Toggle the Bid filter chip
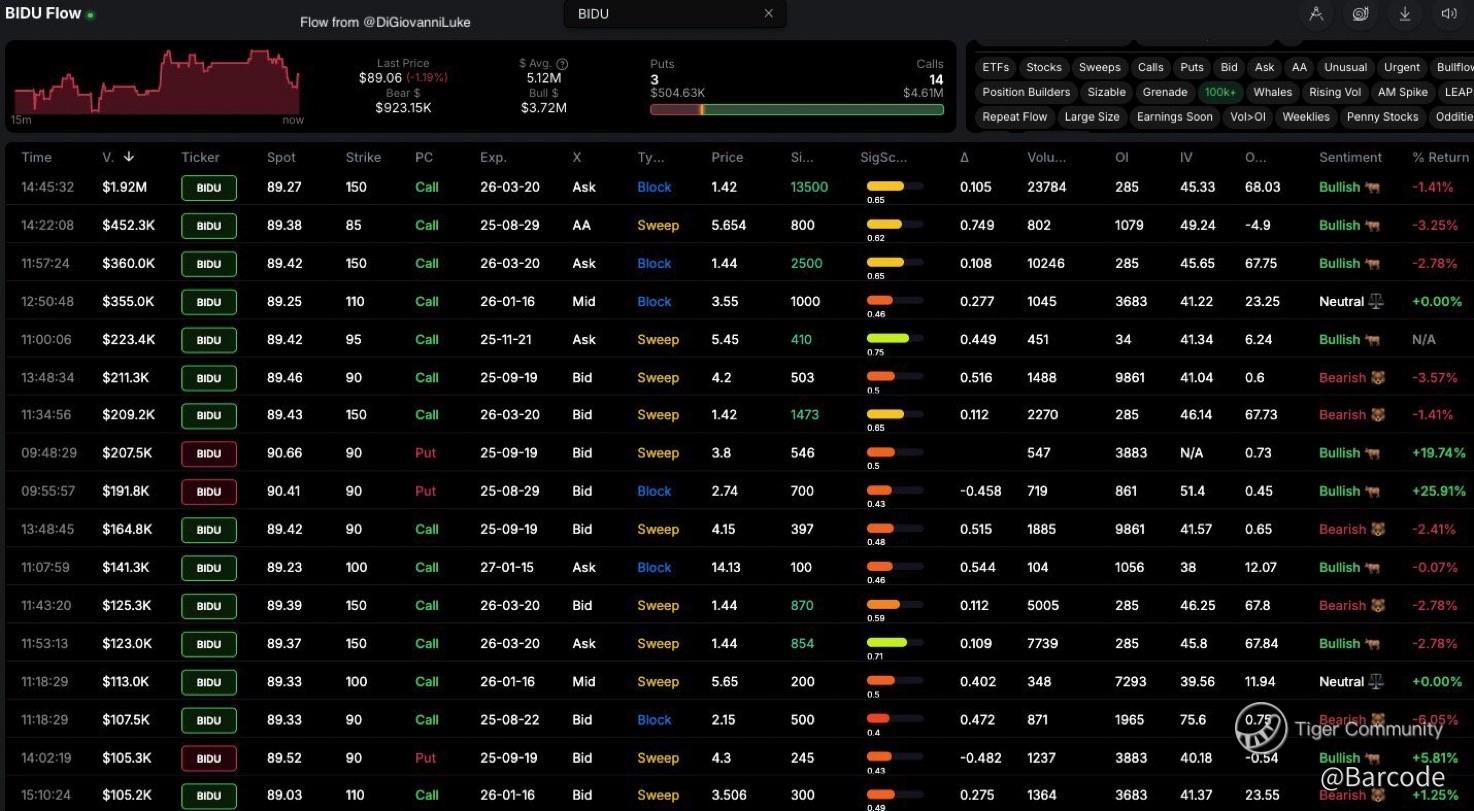This screenshot has height=811, width=1474. (1229, 67)
